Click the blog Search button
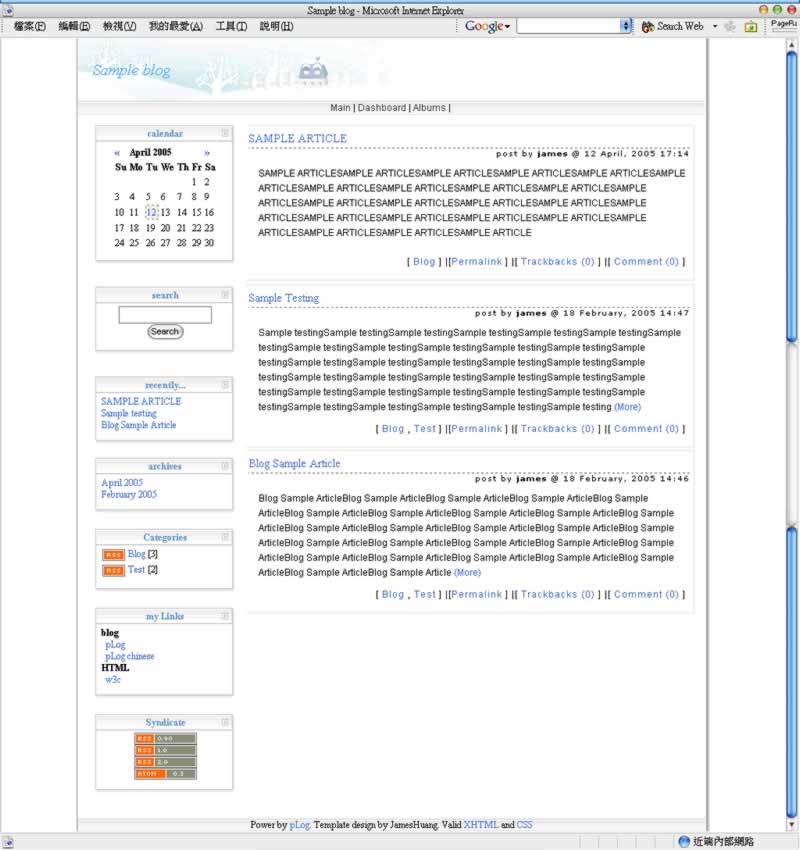 (x=165, y=331)
